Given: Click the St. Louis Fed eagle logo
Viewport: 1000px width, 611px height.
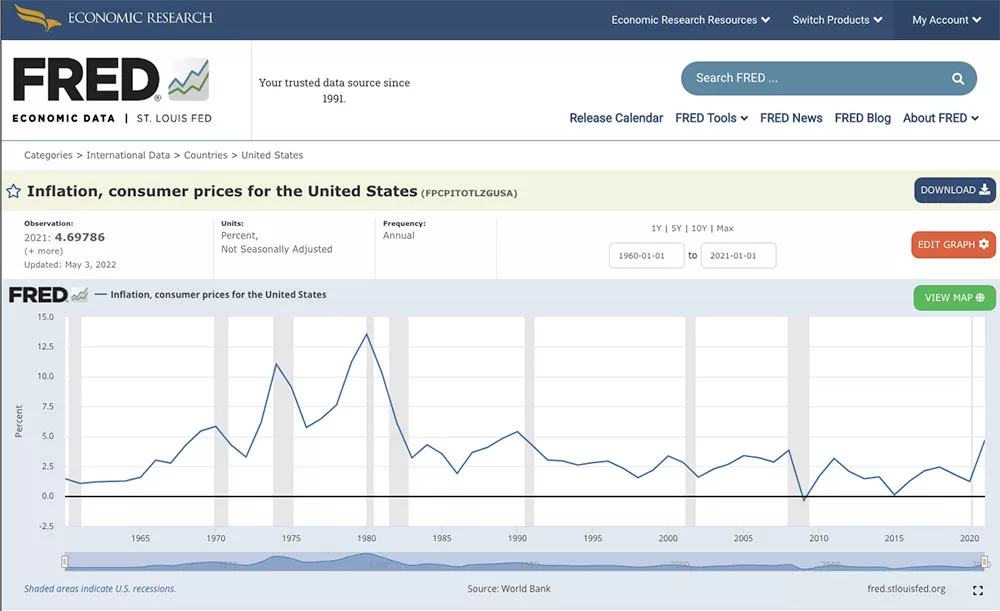Looking at the screenshot, I should coord(37,17).
